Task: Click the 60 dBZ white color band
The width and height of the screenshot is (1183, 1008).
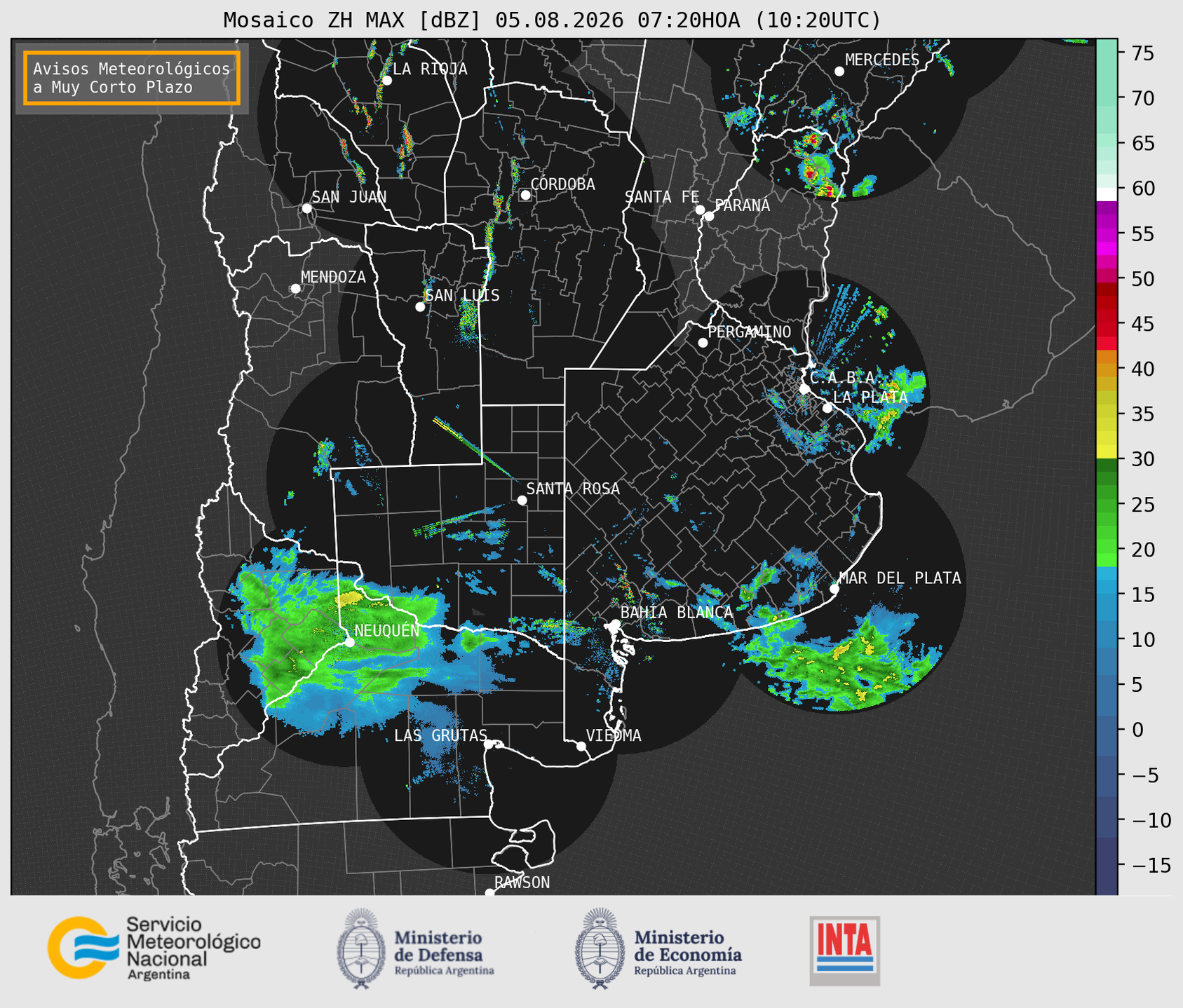Action: (1107, 194)
